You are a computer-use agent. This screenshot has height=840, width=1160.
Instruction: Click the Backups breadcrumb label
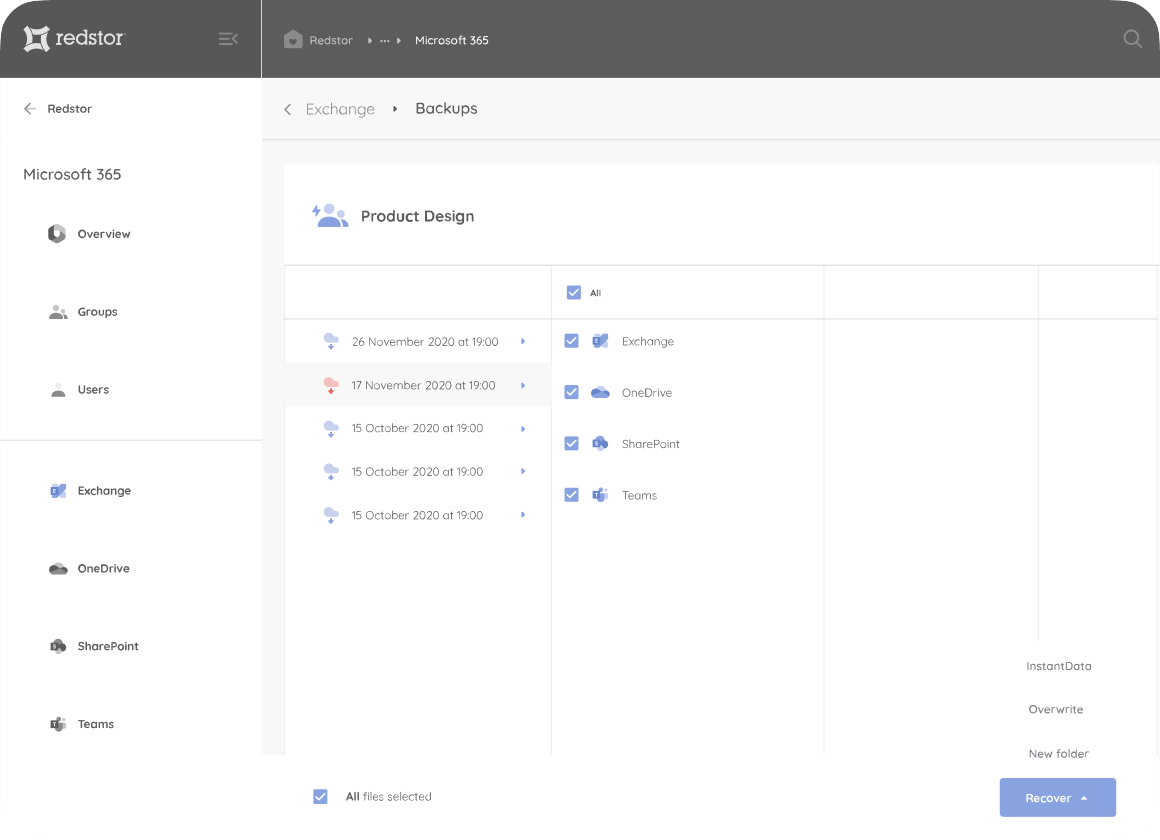(x=447, y=109)
